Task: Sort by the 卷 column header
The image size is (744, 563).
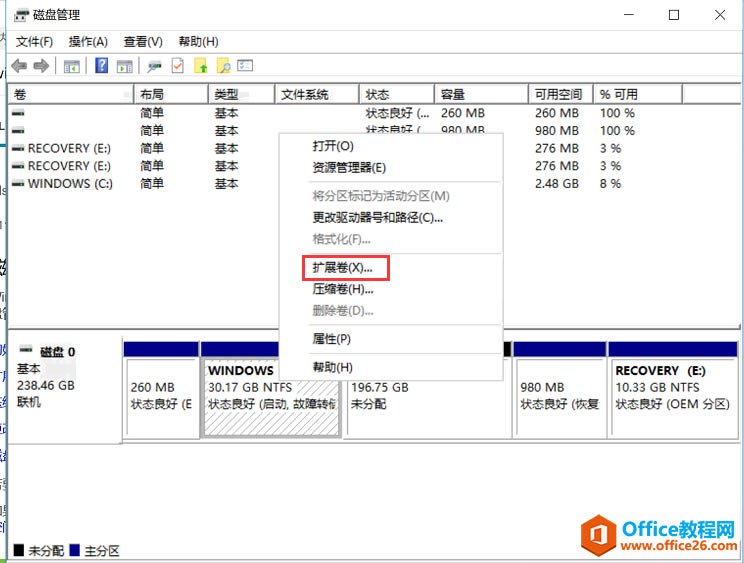Action: 71,94
